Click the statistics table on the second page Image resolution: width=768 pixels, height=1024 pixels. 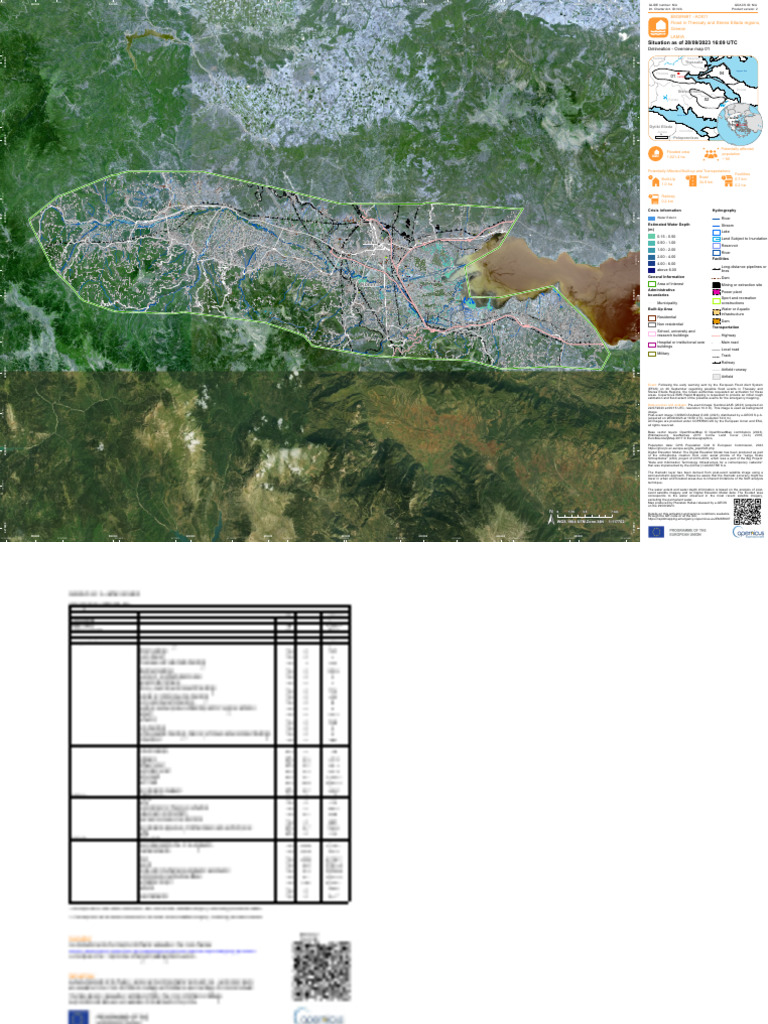pyautogui.click(x=210, y=754)
